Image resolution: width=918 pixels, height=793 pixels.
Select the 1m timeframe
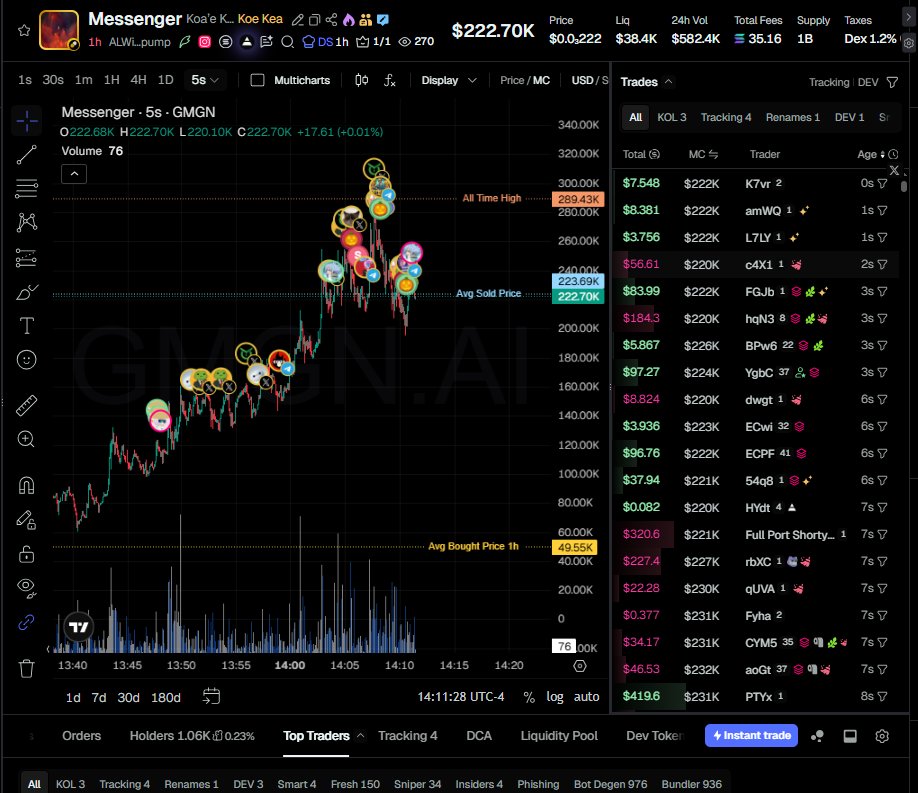pos(84,80)
